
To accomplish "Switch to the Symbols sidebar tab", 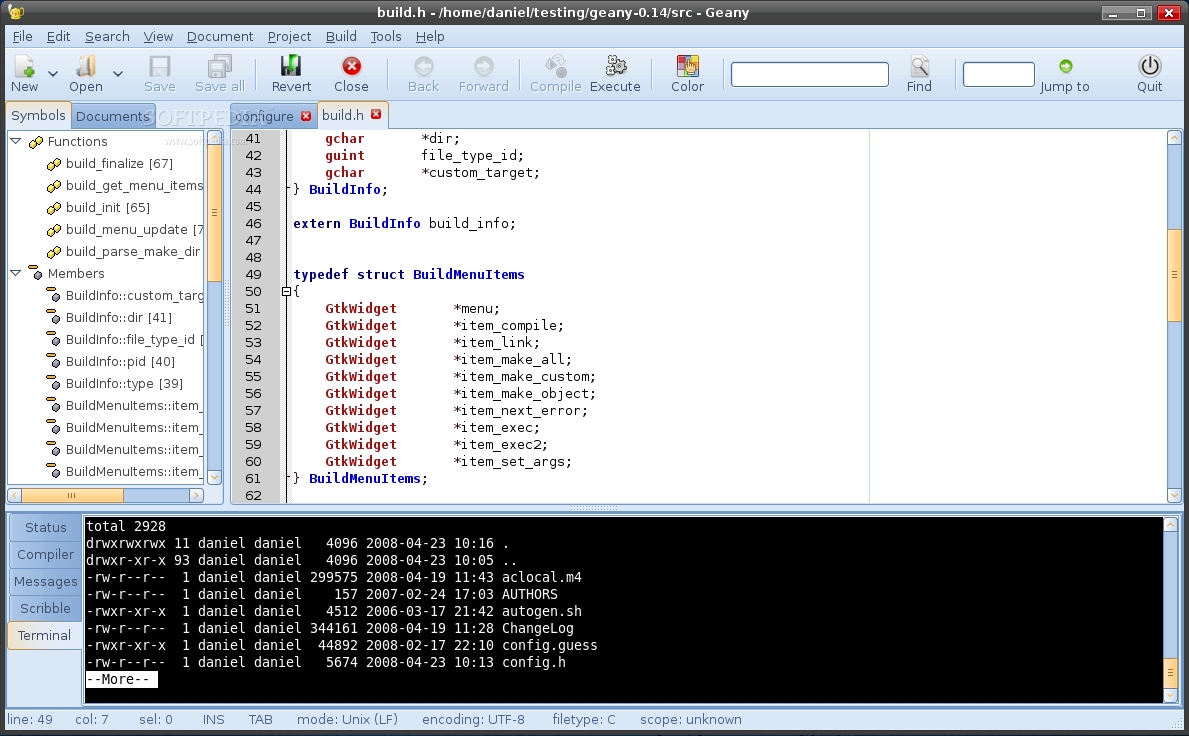I will [x=38, y=115].
